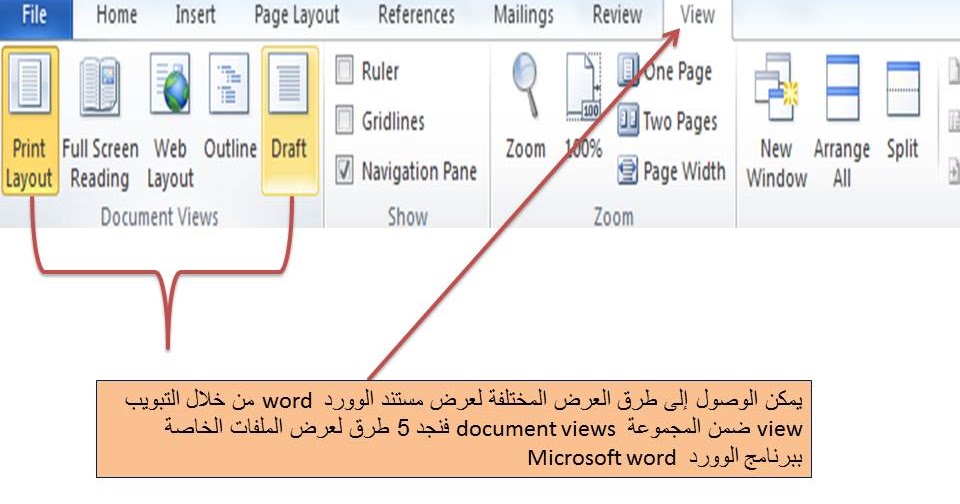960x504 pixels.
Task: Open the References tab
Action: click(416, 15)
